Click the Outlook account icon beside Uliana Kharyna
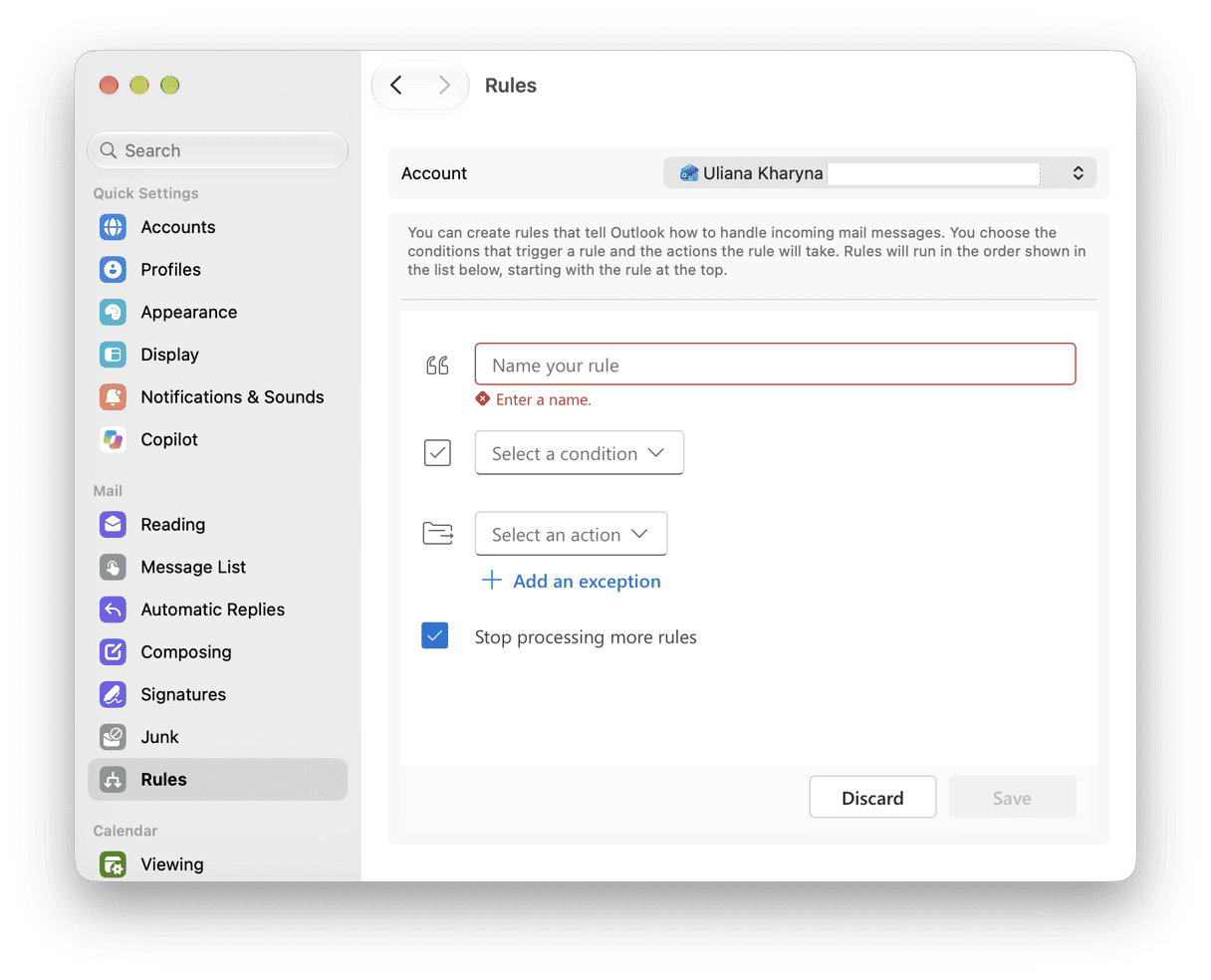1211x980 pixels. click(x=688, y=173)
